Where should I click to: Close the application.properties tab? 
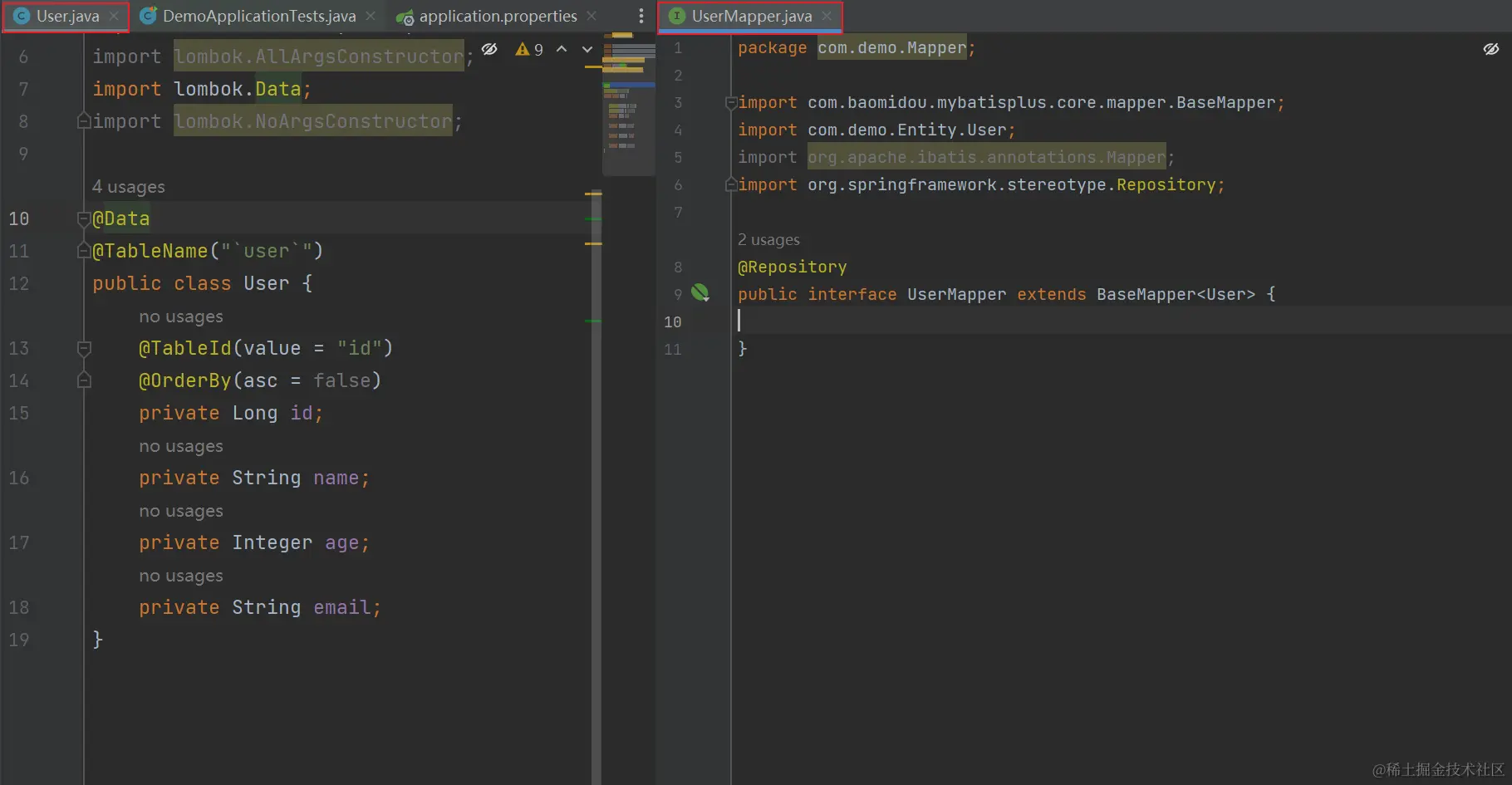(x=592, y=16)
